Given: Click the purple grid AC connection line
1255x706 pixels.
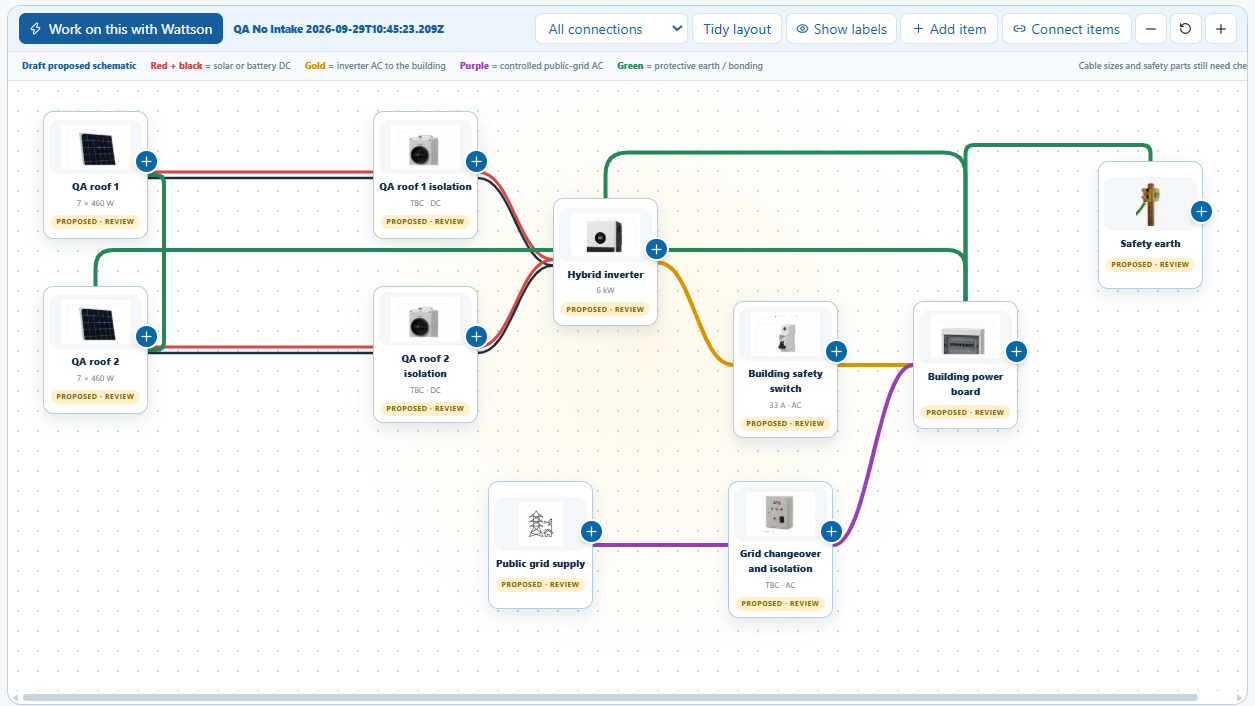Looking at the screenshot, I should (x=660, y=545).
